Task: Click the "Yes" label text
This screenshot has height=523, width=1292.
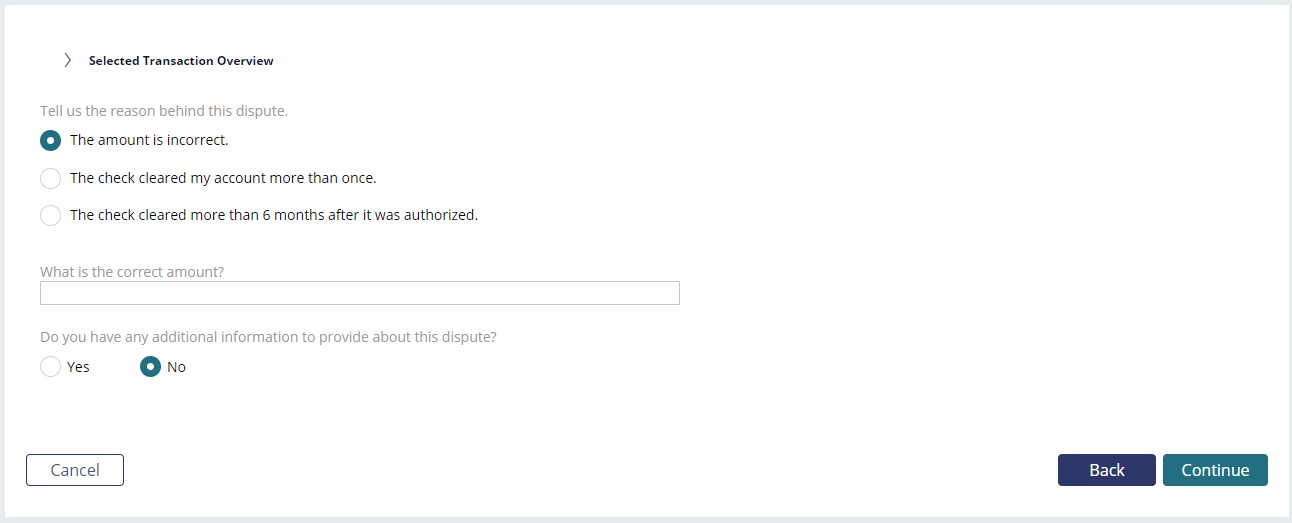Action: (78, 367)
